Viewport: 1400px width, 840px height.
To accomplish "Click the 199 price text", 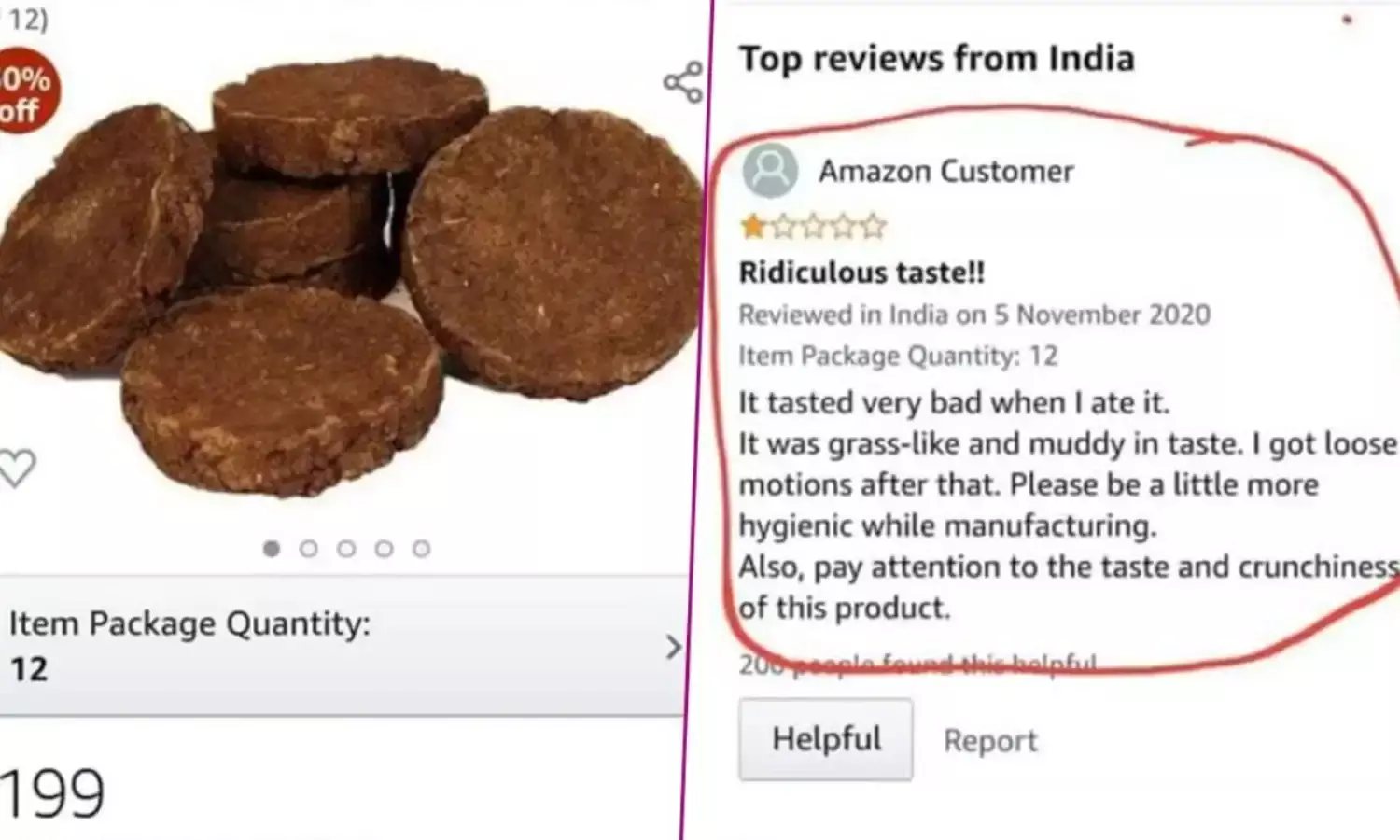I will click(x=52, y=794).
